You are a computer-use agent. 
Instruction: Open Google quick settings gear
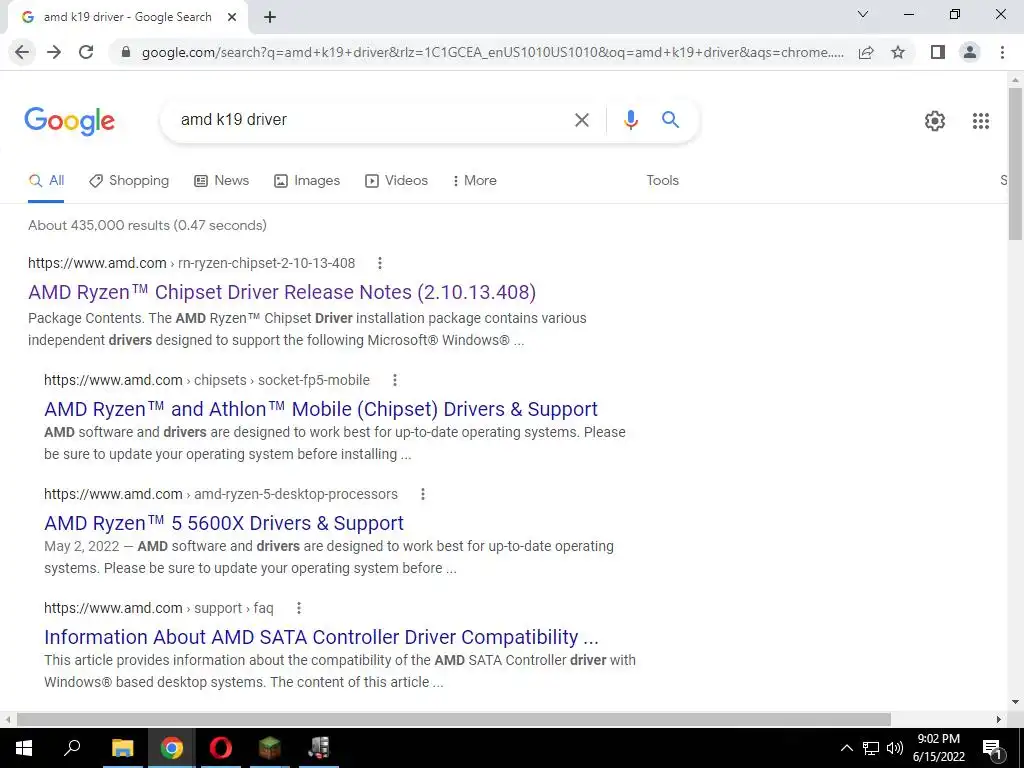pyautogui.click(x=935, y=121)
